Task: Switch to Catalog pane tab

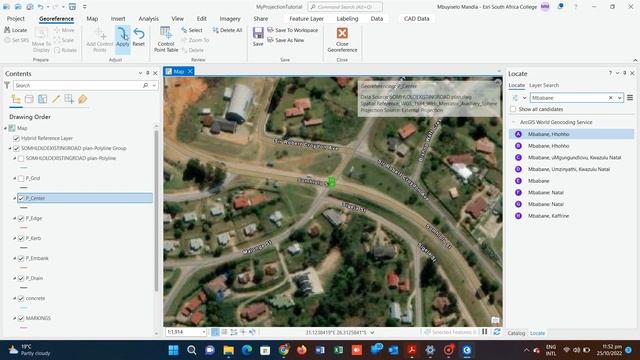Action: click(x=516, y=333)
